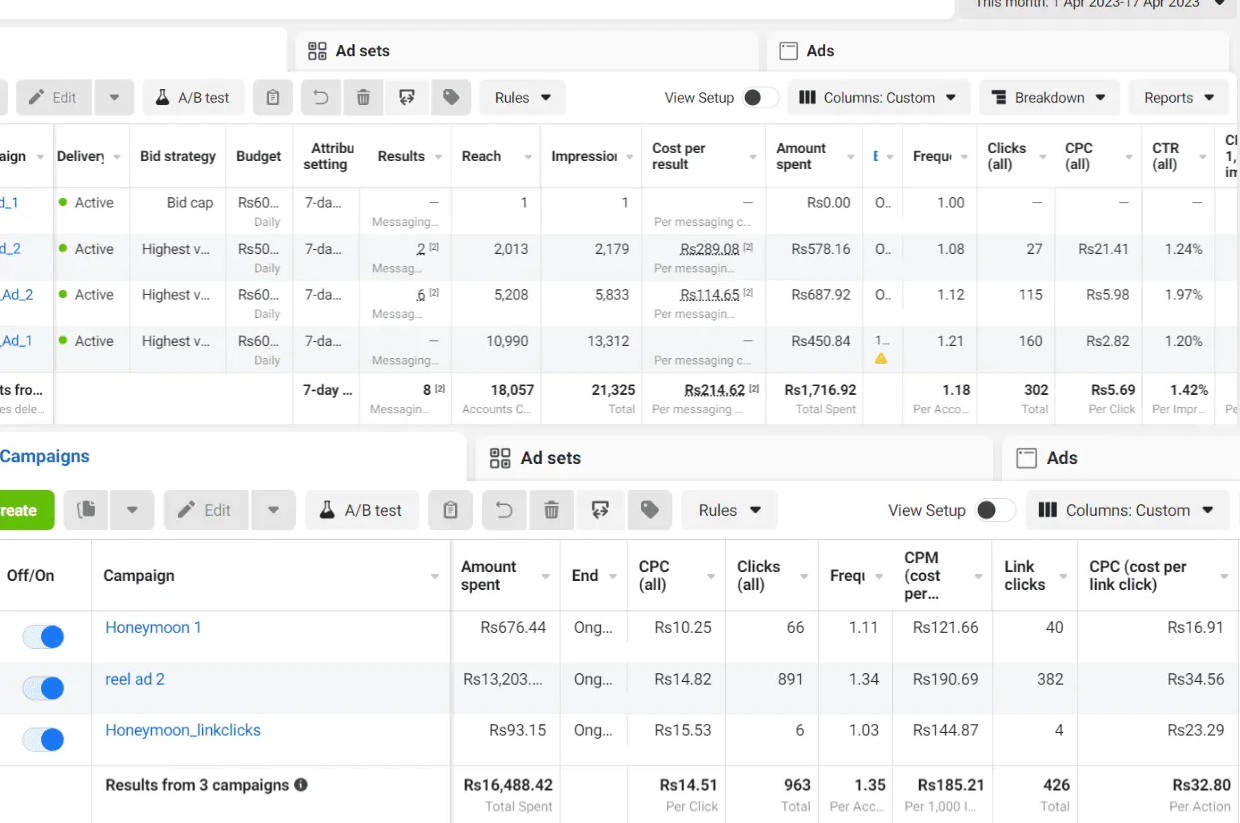Click the export icon in lower Campaigns toolbar
Viewport: 1240px width, 823px height.
tap(600, 510)
